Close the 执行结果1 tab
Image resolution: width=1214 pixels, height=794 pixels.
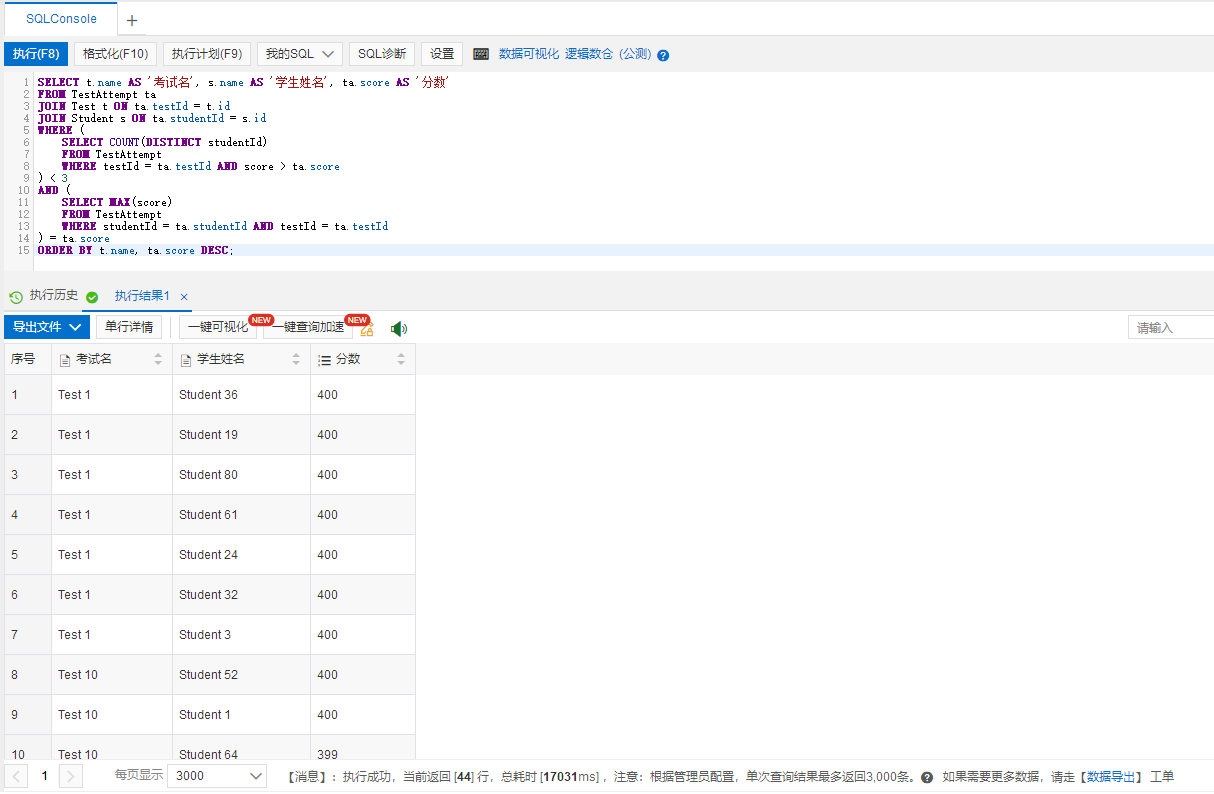pyautogui.click(x=184, y=297)
